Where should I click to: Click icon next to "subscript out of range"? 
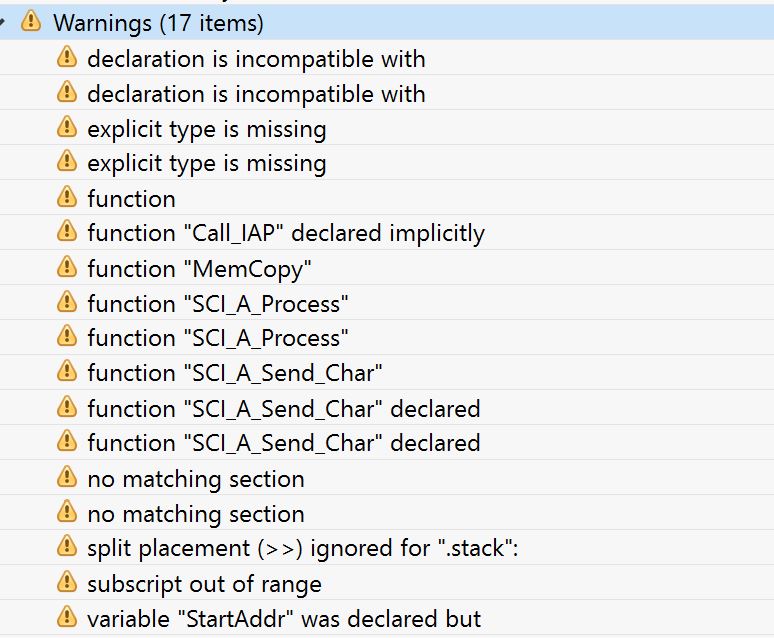coord(67,582)
